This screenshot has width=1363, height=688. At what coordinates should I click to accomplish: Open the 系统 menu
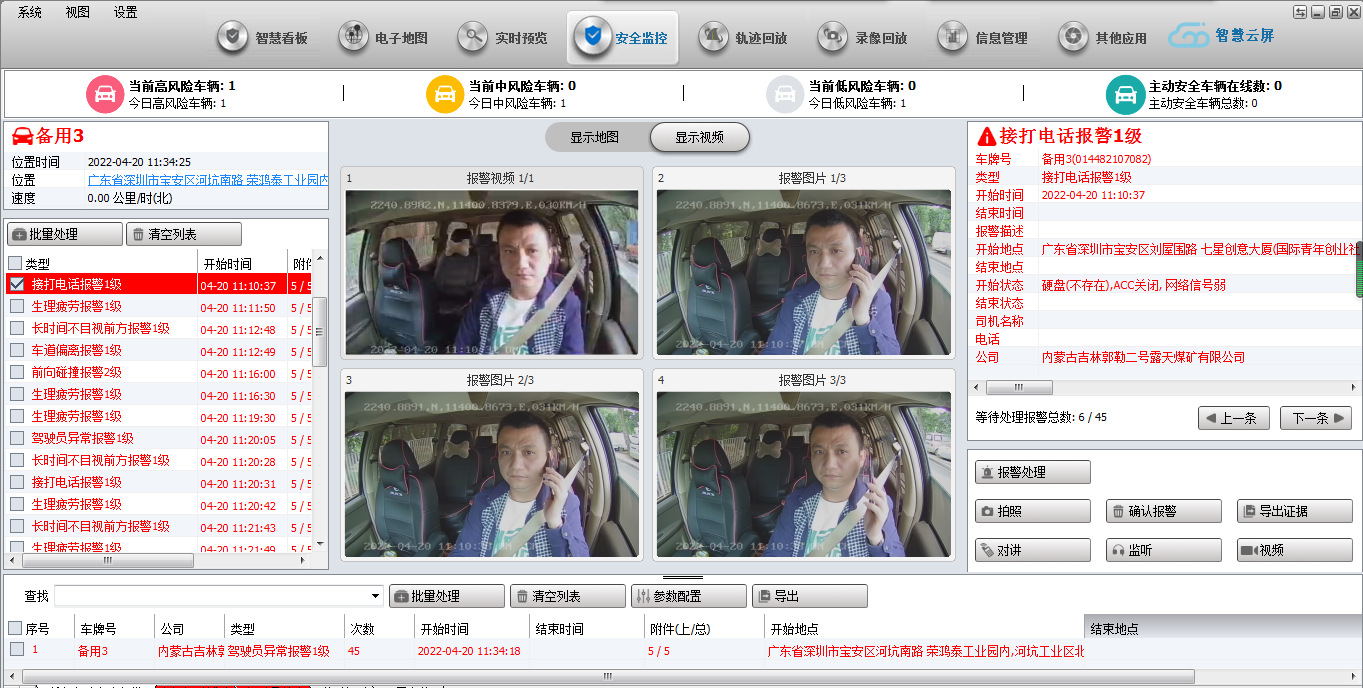30,12
